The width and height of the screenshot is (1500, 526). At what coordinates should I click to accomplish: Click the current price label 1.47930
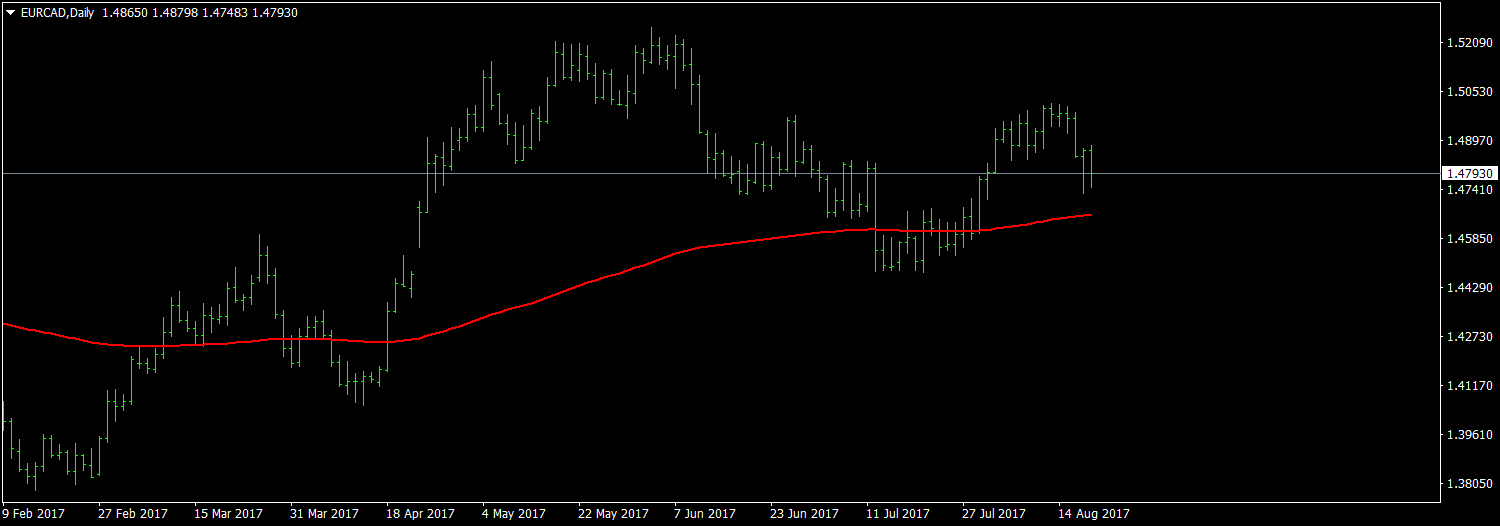[x=1470, y=174]
